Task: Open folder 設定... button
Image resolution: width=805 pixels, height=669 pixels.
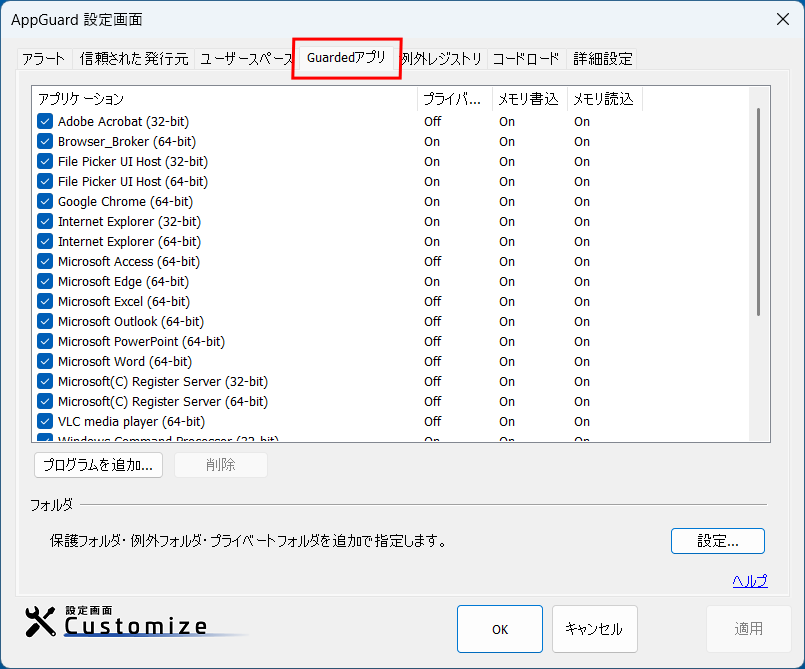Action: (x=717, y=541)
